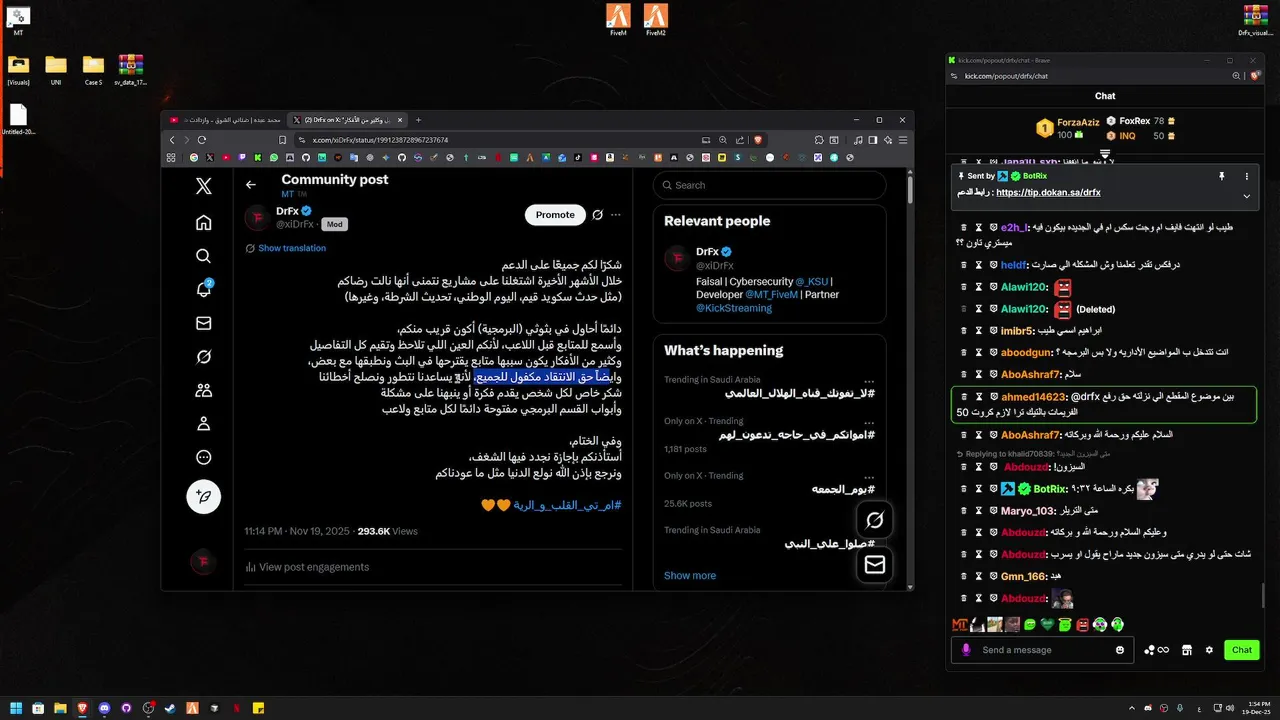Open https://tip.dokan.sa/drfx link in chat

1048,192
